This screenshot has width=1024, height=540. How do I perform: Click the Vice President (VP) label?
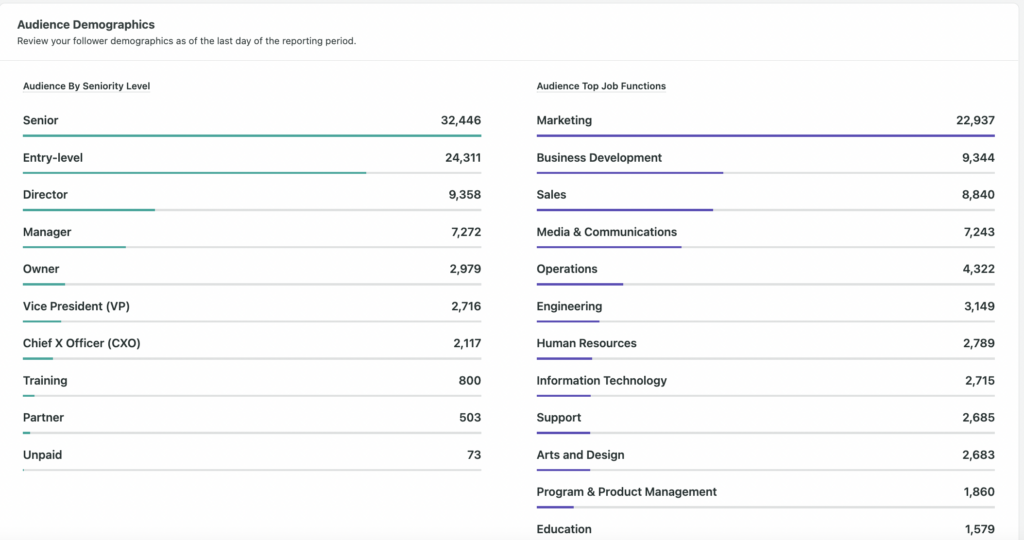coord(76,306)
